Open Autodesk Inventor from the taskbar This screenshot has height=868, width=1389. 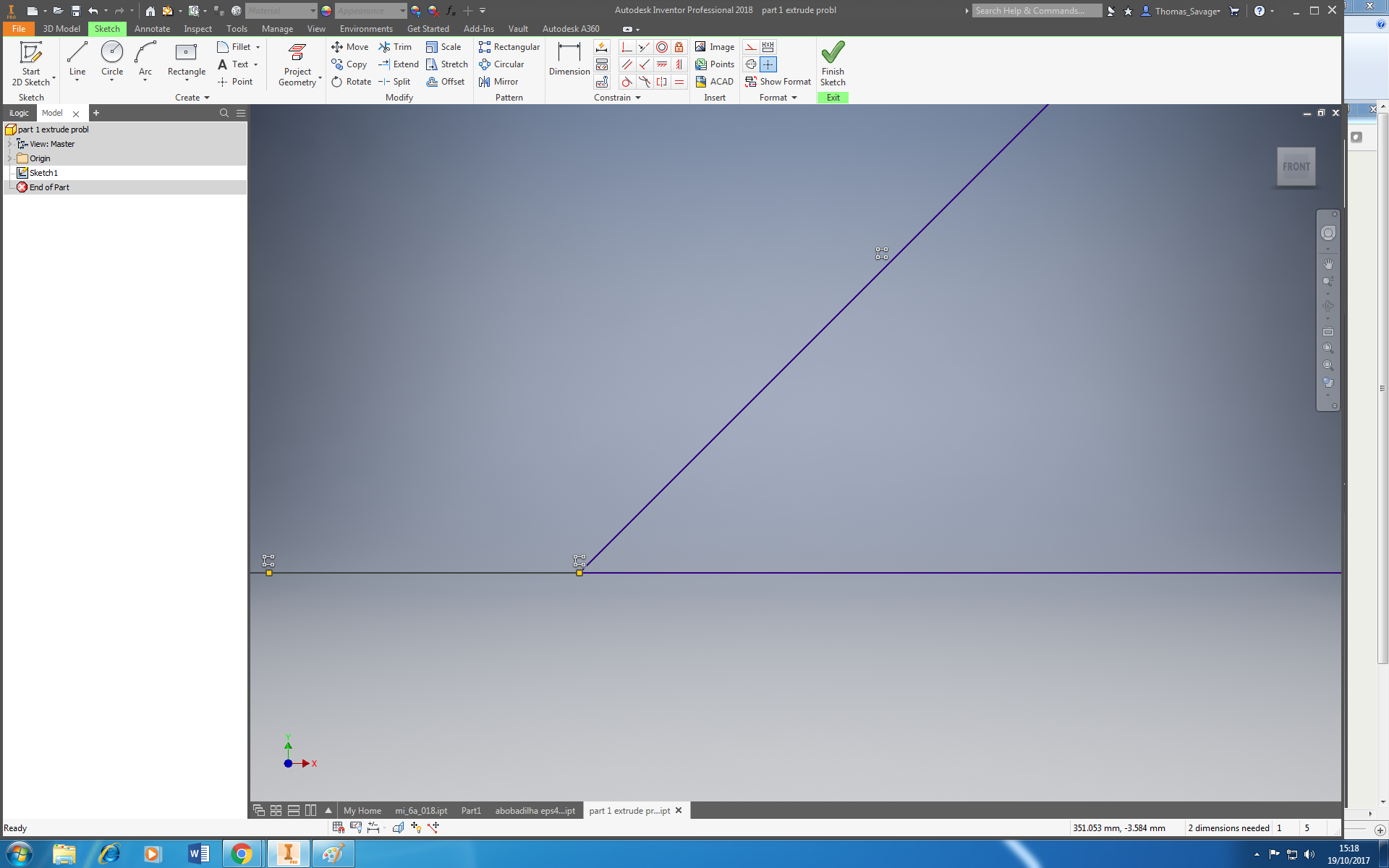[x=288, y=854]
